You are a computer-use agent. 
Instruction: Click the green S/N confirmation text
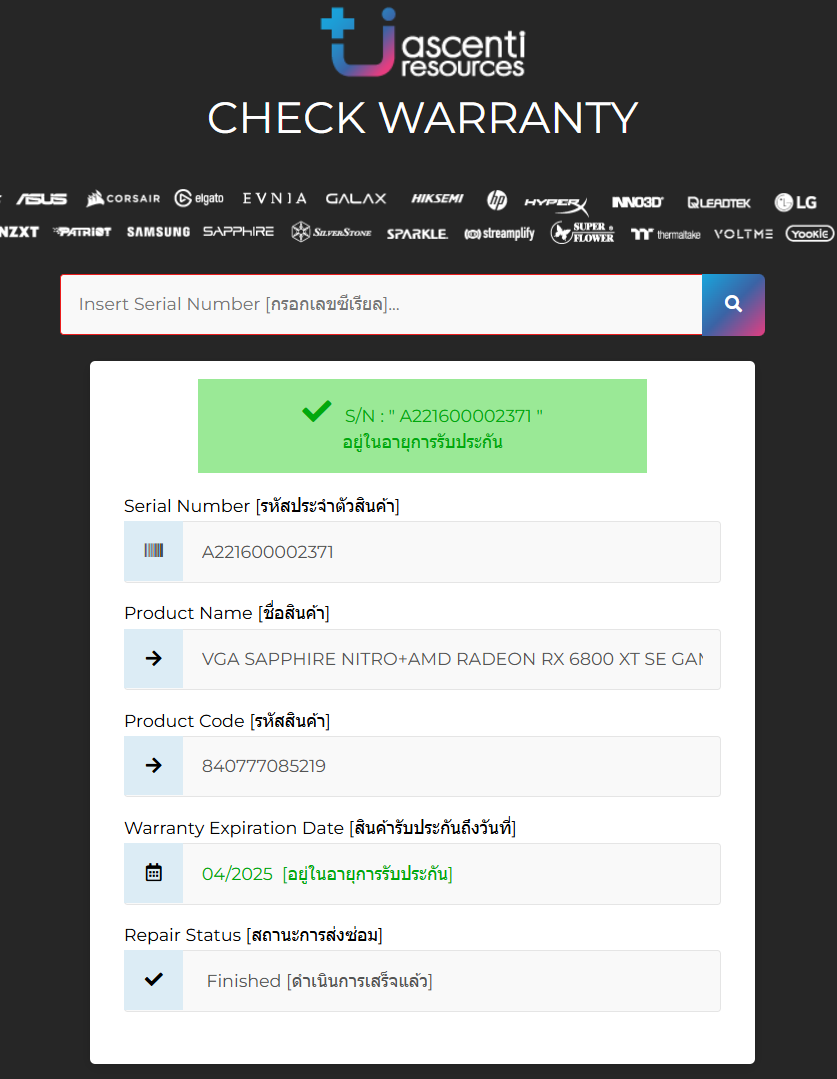click(443, 416)
